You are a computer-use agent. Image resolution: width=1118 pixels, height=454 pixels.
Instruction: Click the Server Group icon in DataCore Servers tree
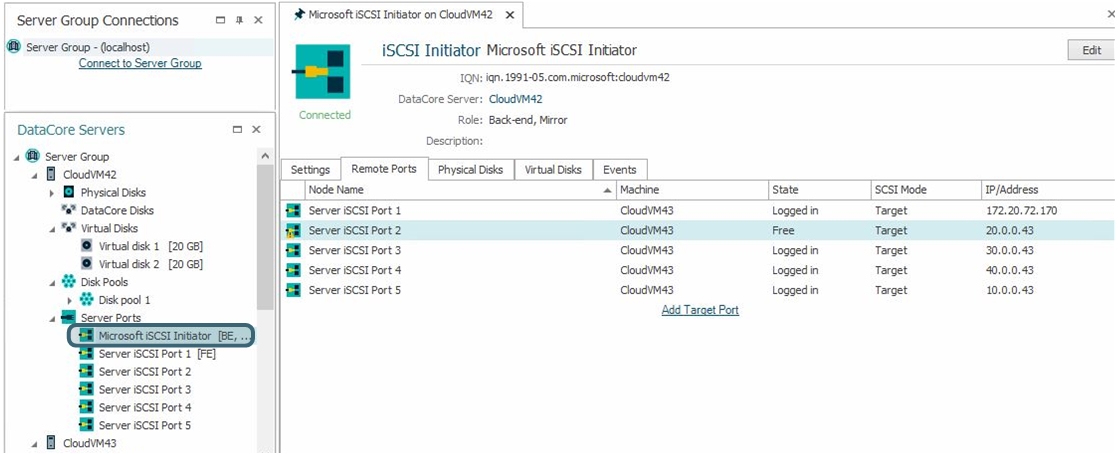coord(33,157)
